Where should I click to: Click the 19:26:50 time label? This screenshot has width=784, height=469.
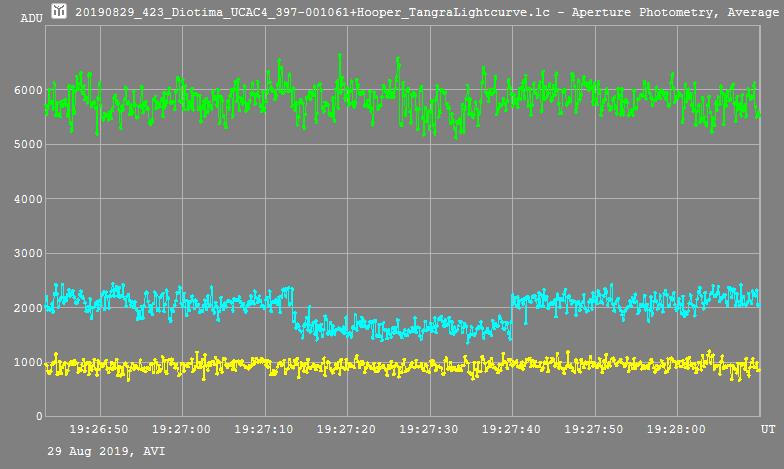(98, 429)
